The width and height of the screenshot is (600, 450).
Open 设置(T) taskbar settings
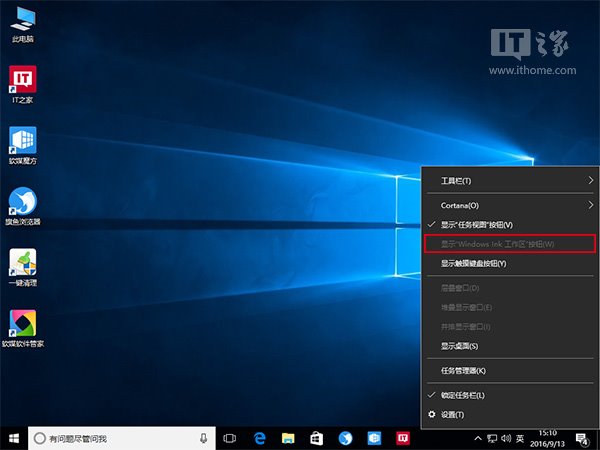510,415
